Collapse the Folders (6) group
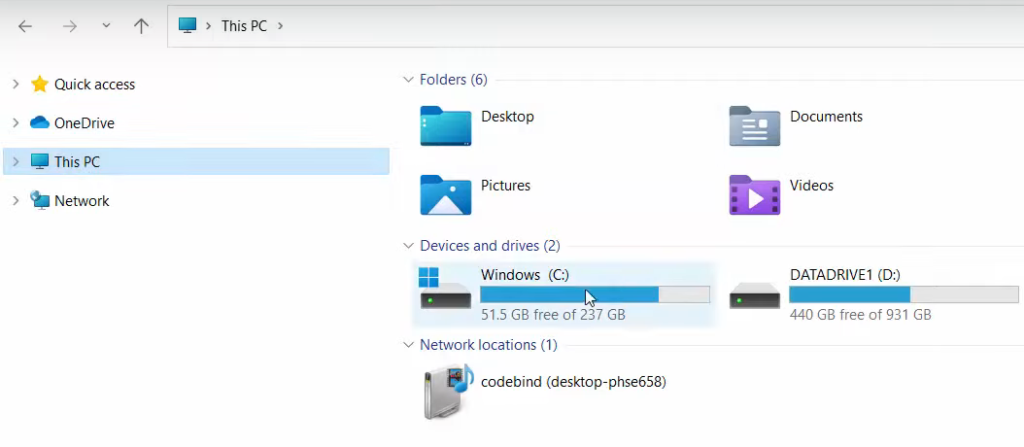 (x=407, y=80)
